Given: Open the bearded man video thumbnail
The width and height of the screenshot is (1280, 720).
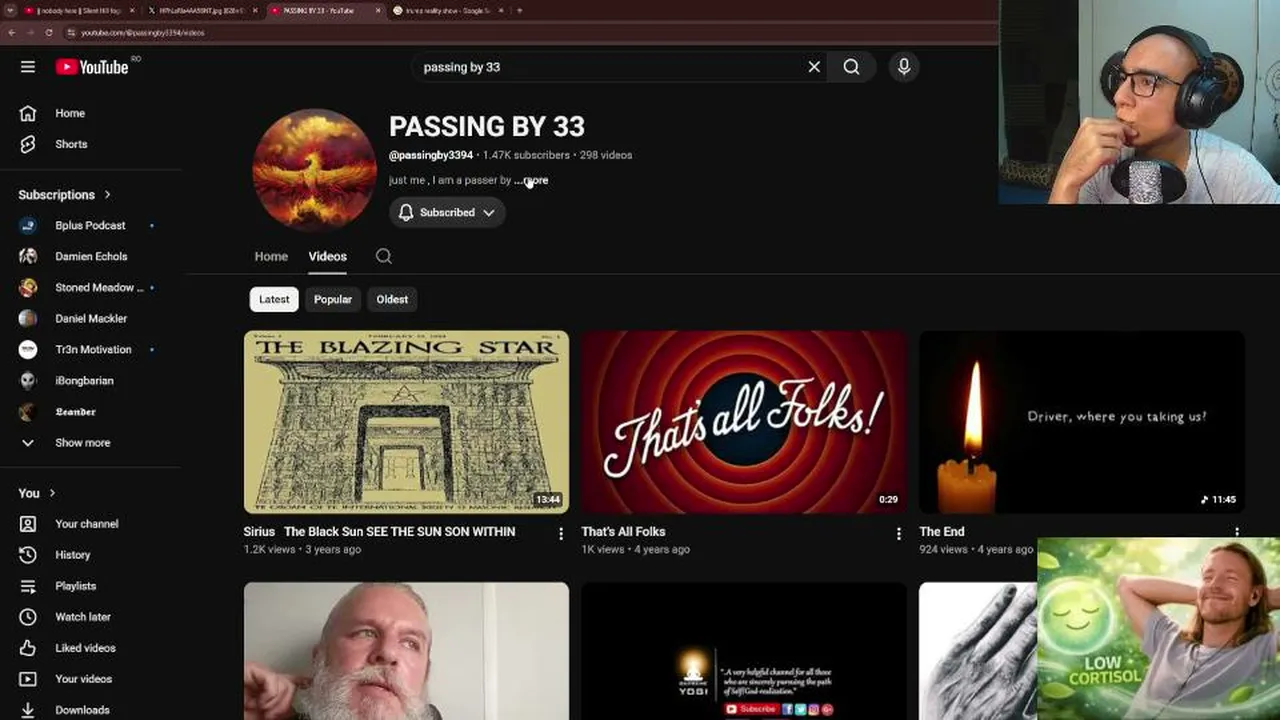Looking at the screenshot, I should pos(406,651).
